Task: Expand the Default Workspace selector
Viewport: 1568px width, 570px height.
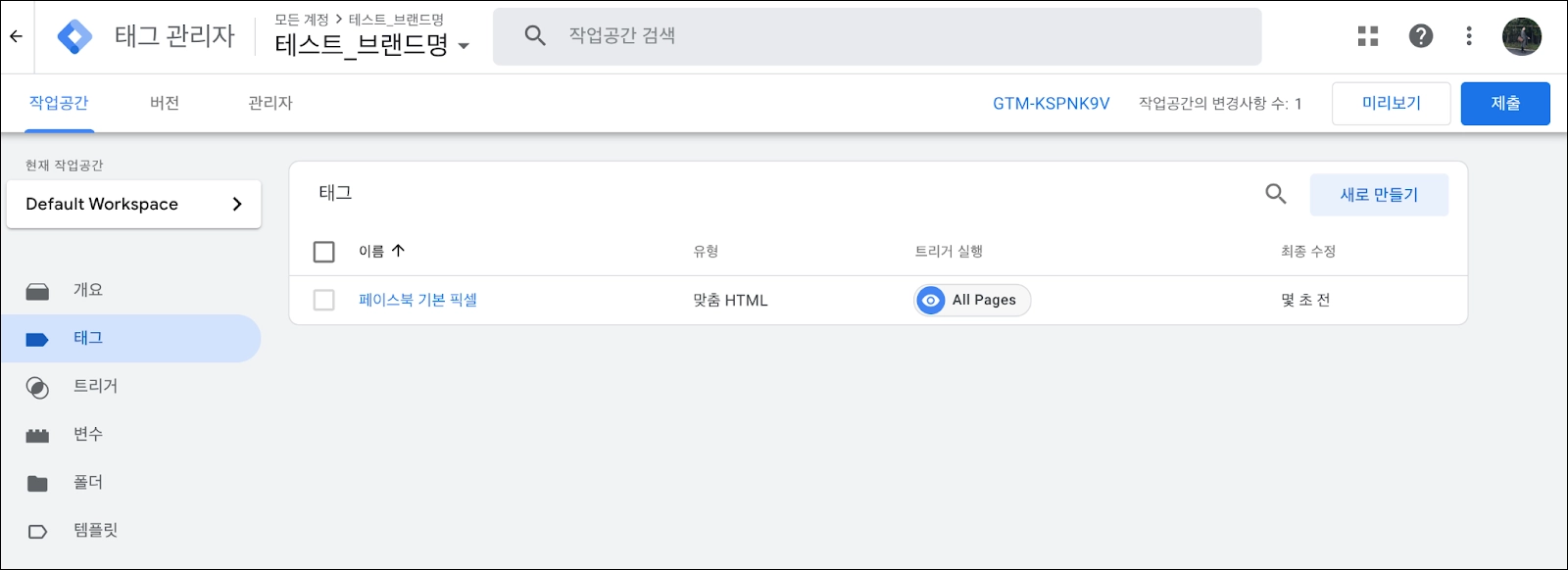Action: click(x=133, y=204)
